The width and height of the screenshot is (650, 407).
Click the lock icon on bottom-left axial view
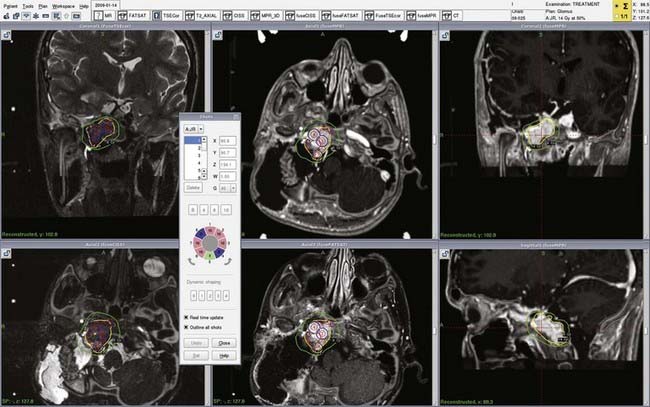[5, 254]
